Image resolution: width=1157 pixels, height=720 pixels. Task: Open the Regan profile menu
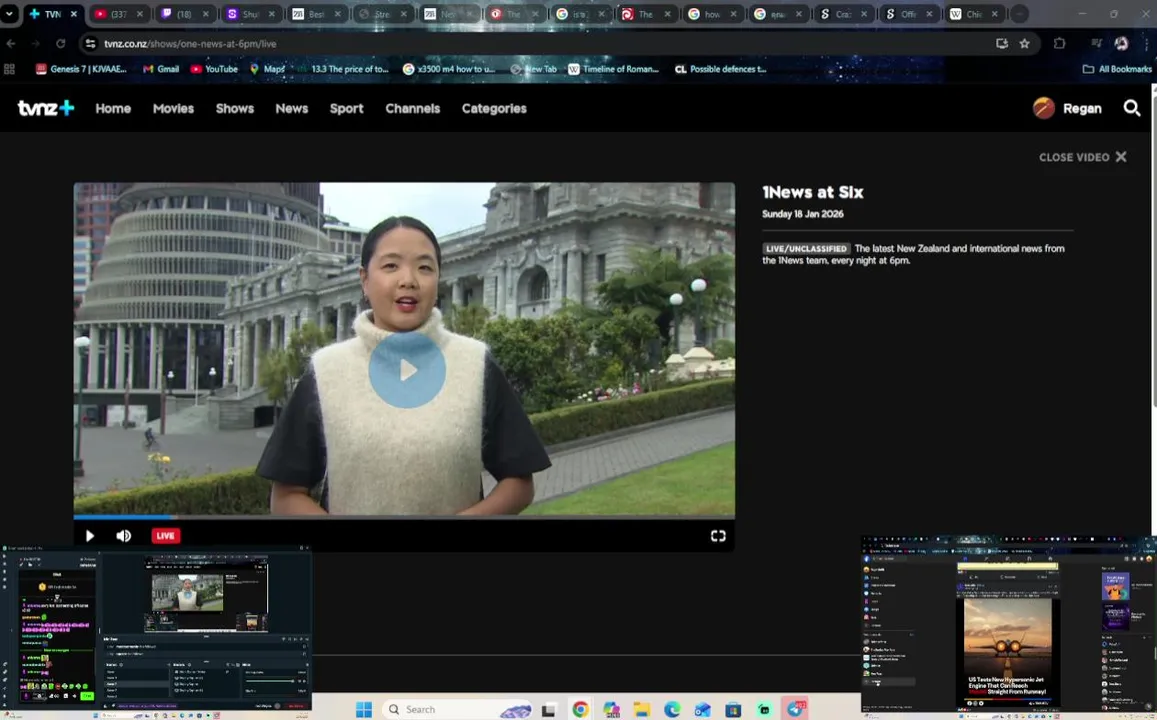[x=1082, y=108]
